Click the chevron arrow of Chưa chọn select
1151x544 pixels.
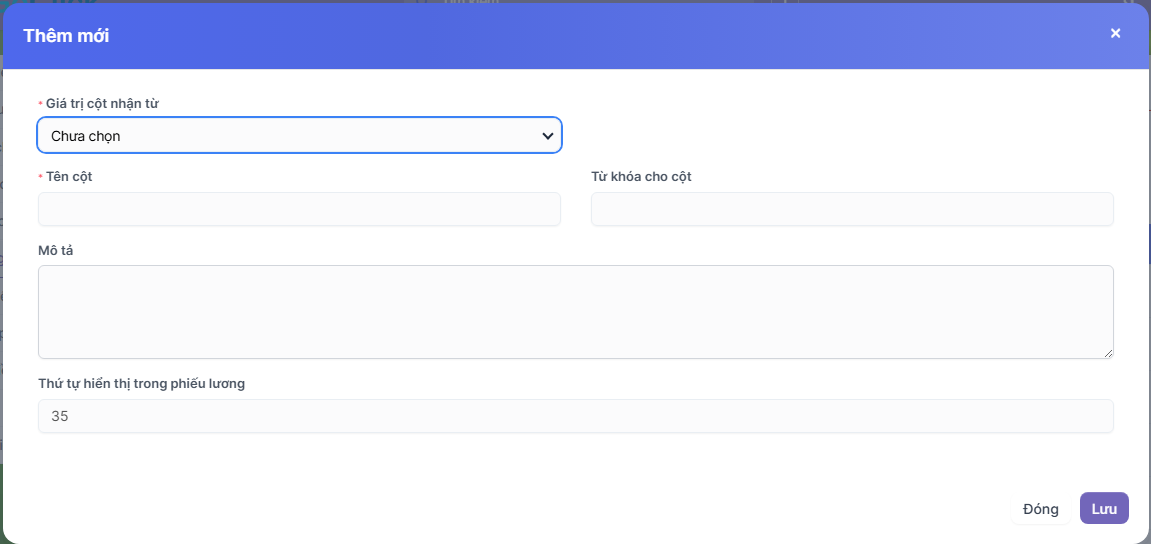[x=547, y=135]
